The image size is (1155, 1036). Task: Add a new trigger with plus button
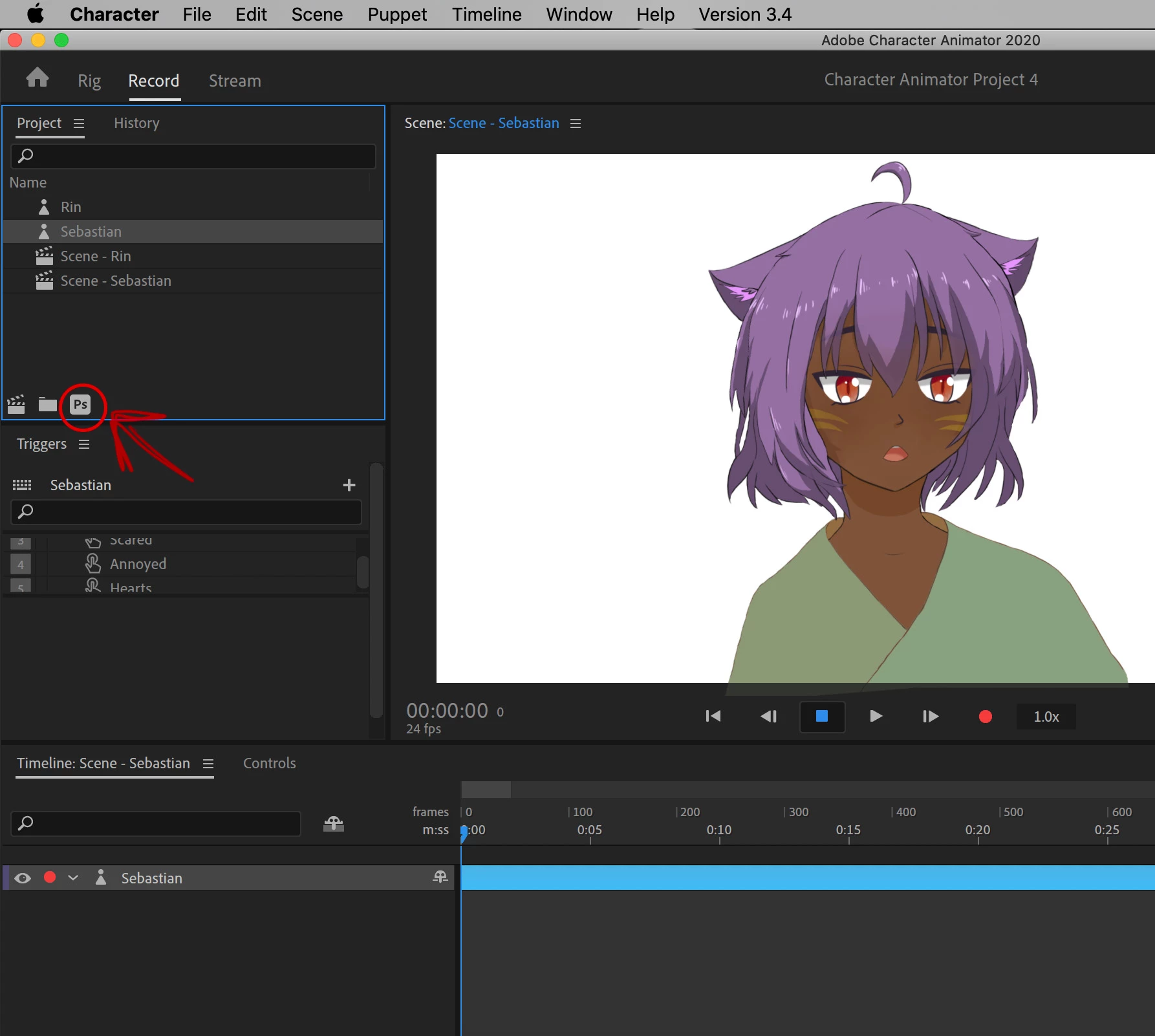tap(349, 485)
